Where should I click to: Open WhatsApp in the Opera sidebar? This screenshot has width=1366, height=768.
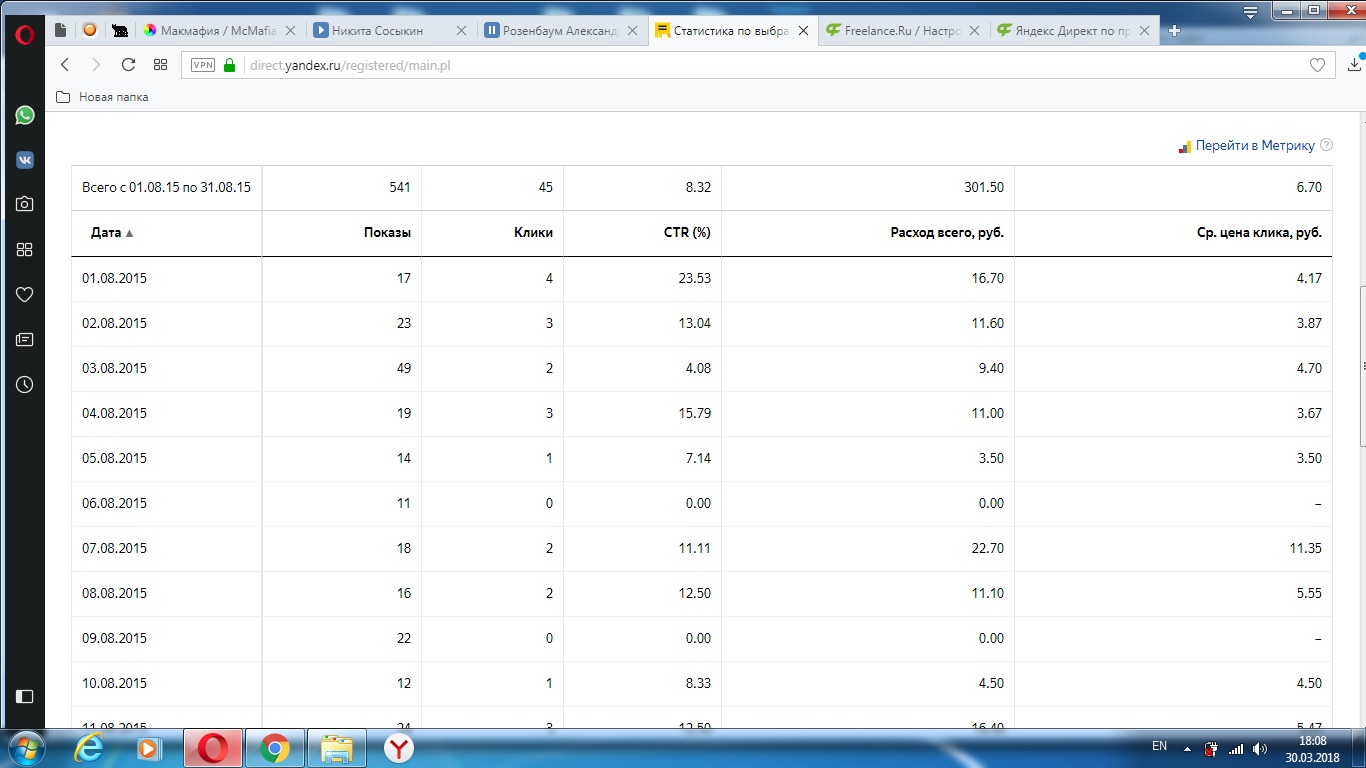click(24, 115)
